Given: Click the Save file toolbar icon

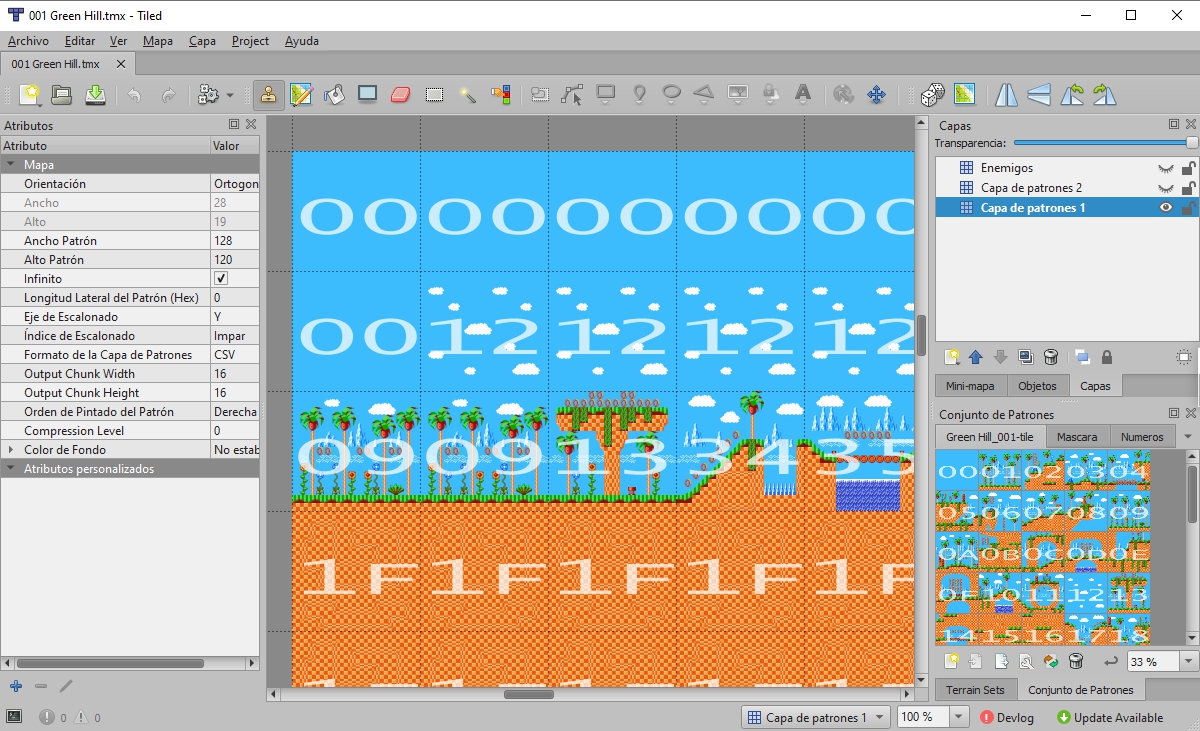Looking at the screenshot, I should pyautogui.click(x=95, y=95).
